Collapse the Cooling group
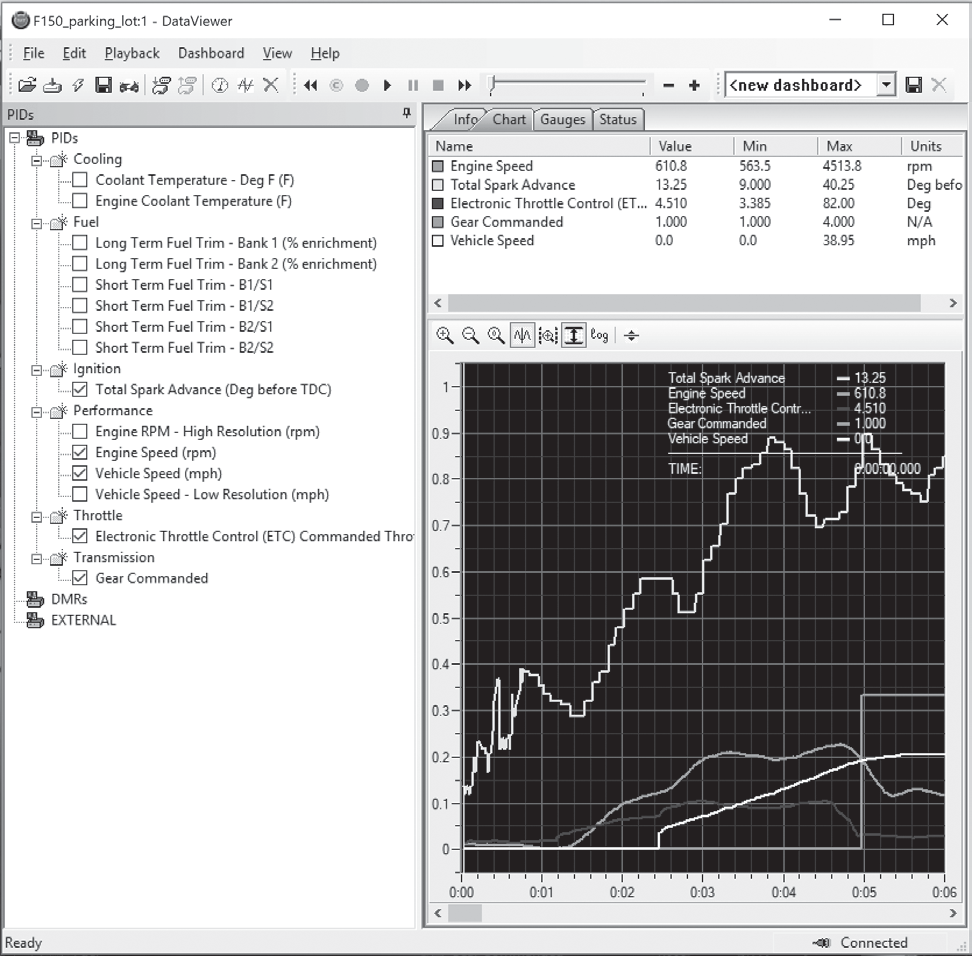 coord(37,161)
